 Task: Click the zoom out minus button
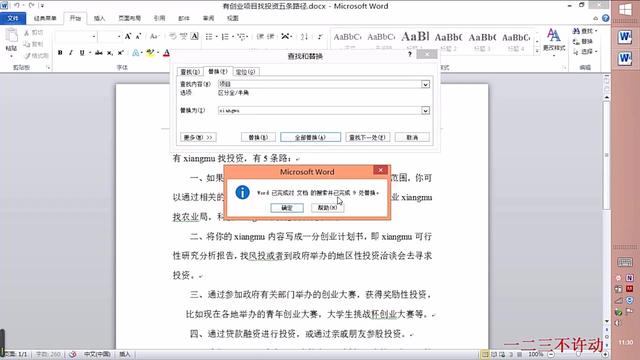[x=551, y=354]
